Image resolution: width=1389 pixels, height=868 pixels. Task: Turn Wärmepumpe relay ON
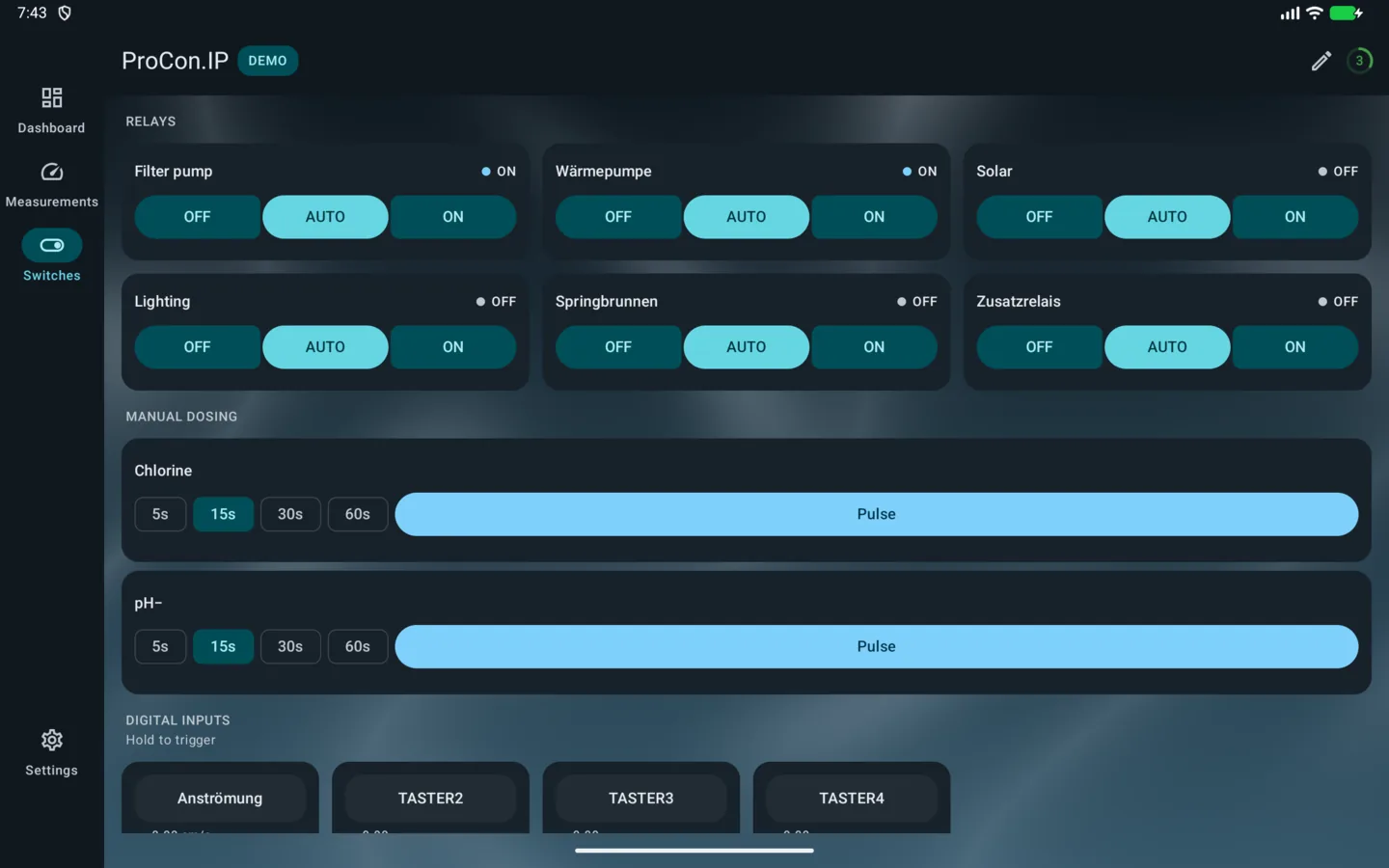point(874,217)
